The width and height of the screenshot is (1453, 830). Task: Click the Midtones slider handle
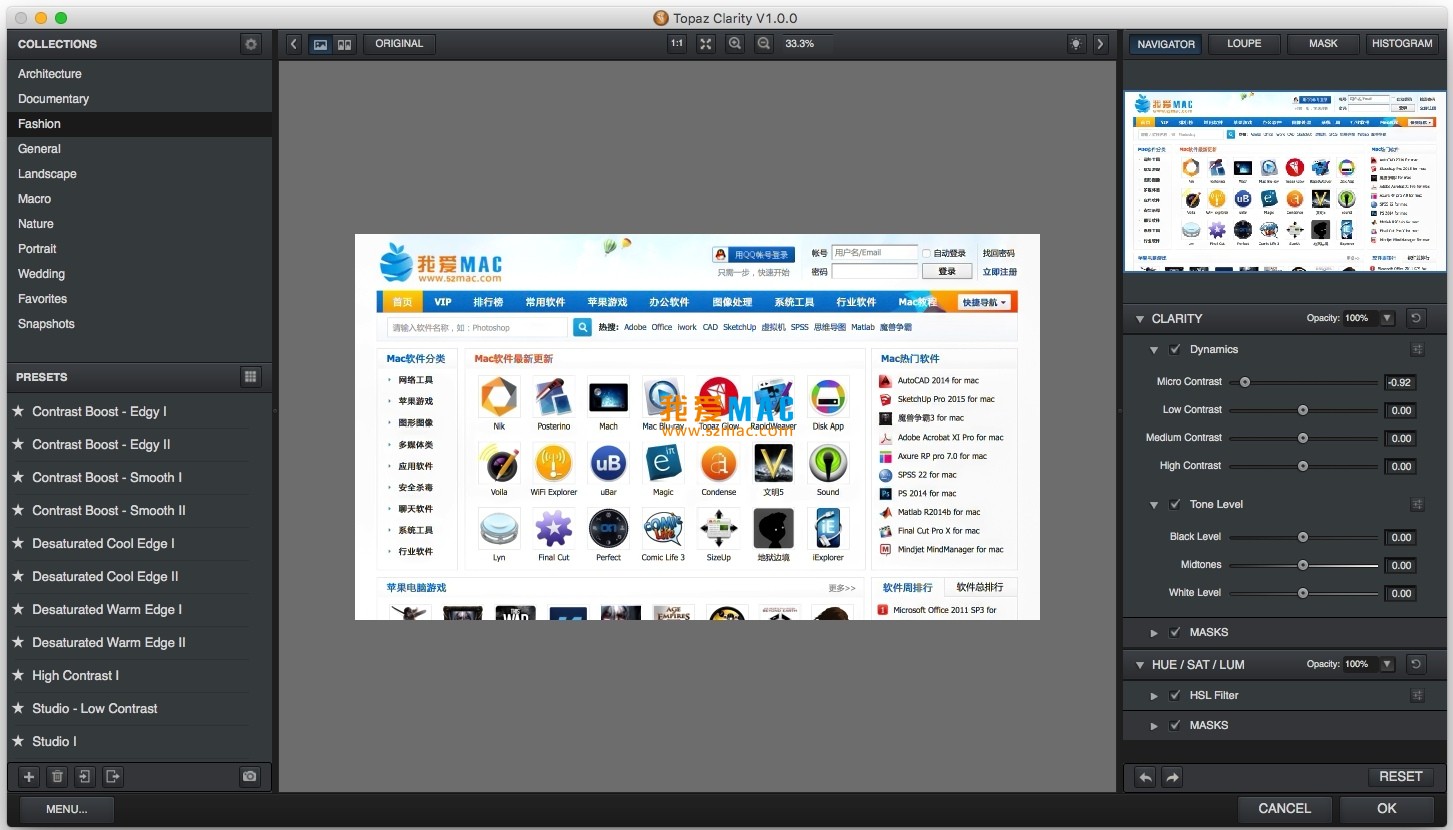[1303, 565]
